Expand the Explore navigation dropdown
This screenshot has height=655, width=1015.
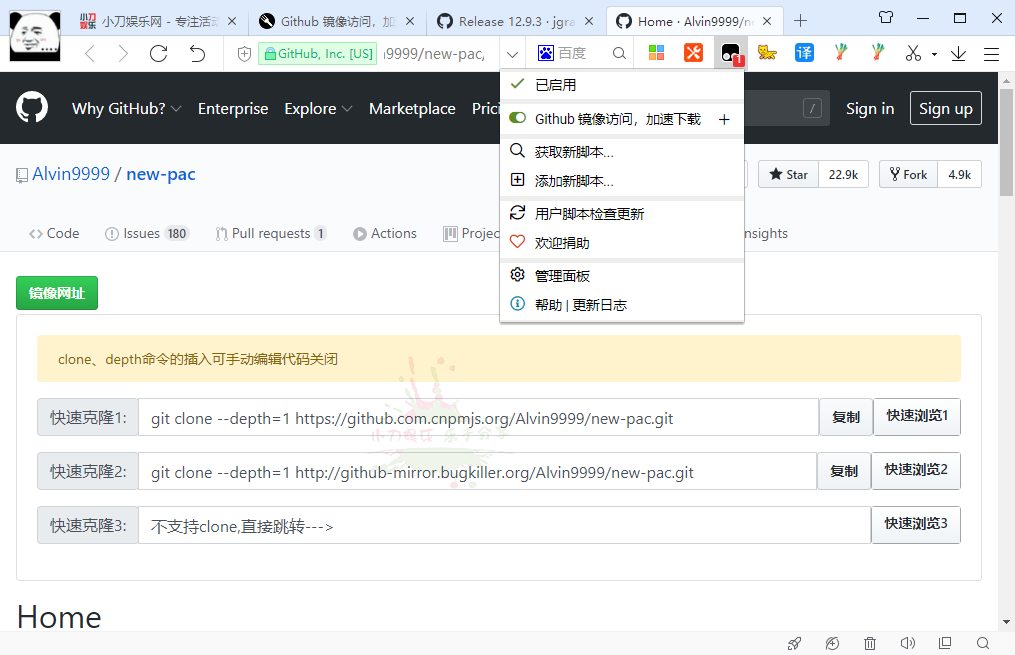pos(318,109)
